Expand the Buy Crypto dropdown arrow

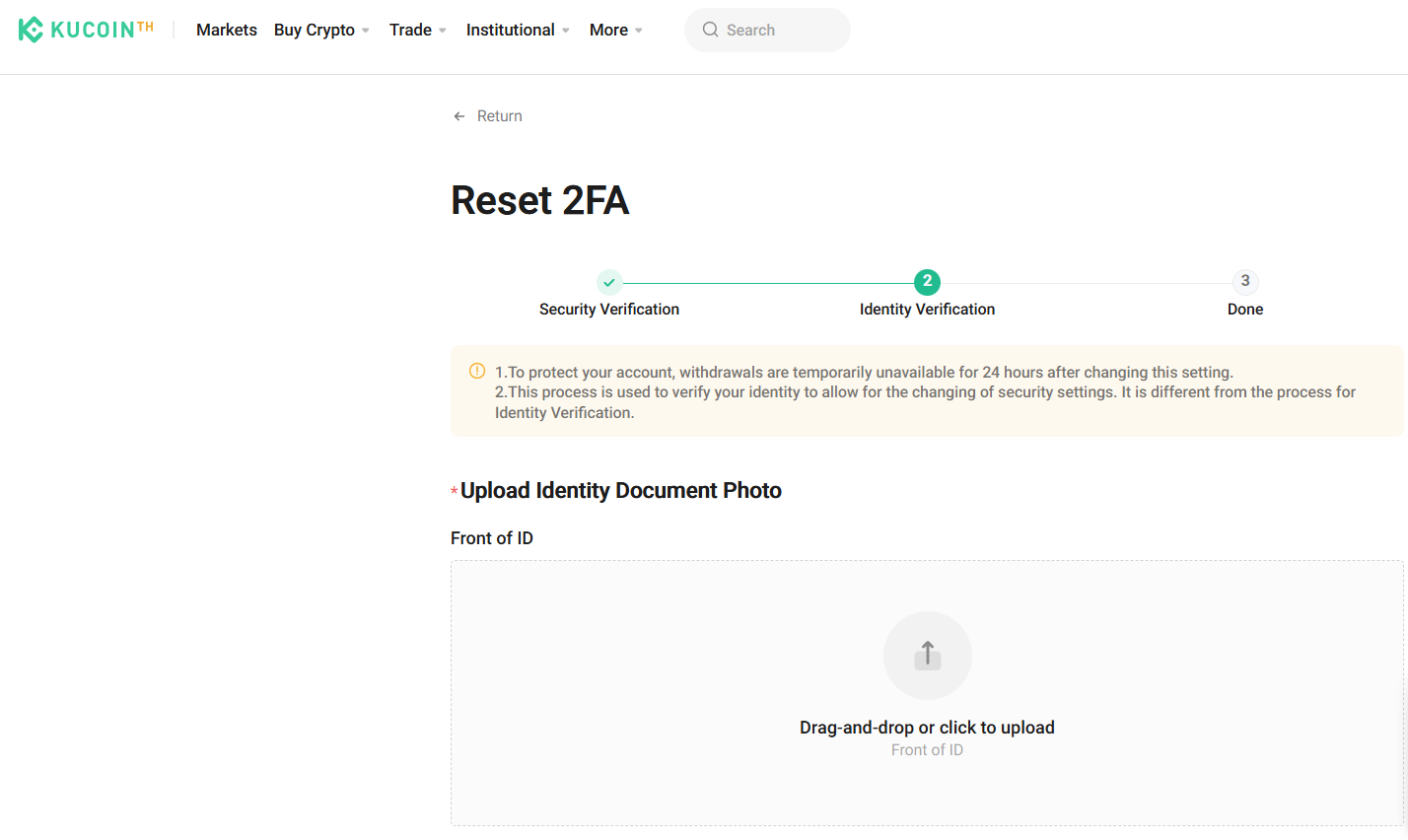[366, 31]
